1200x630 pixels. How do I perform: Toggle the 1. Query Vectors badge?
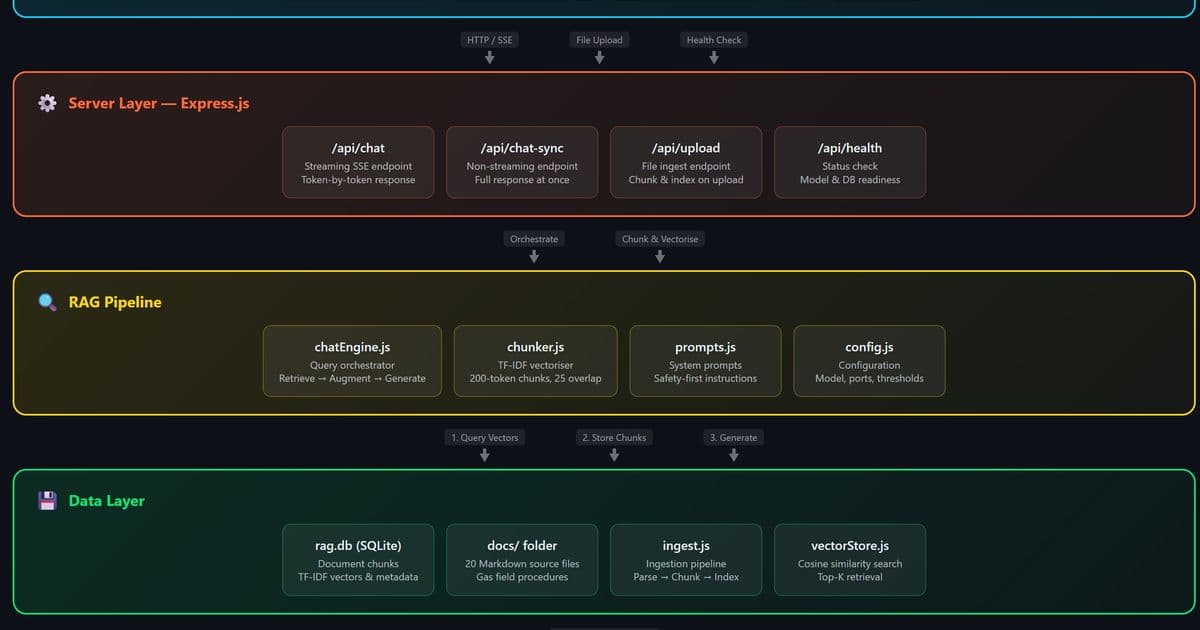pyautogui.click(x=485, y=437)
